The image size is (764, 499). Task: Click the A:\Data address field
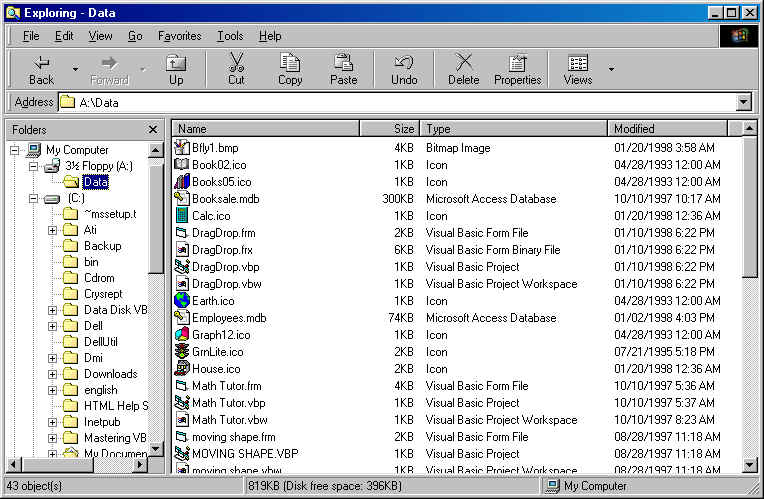(397, 102)
